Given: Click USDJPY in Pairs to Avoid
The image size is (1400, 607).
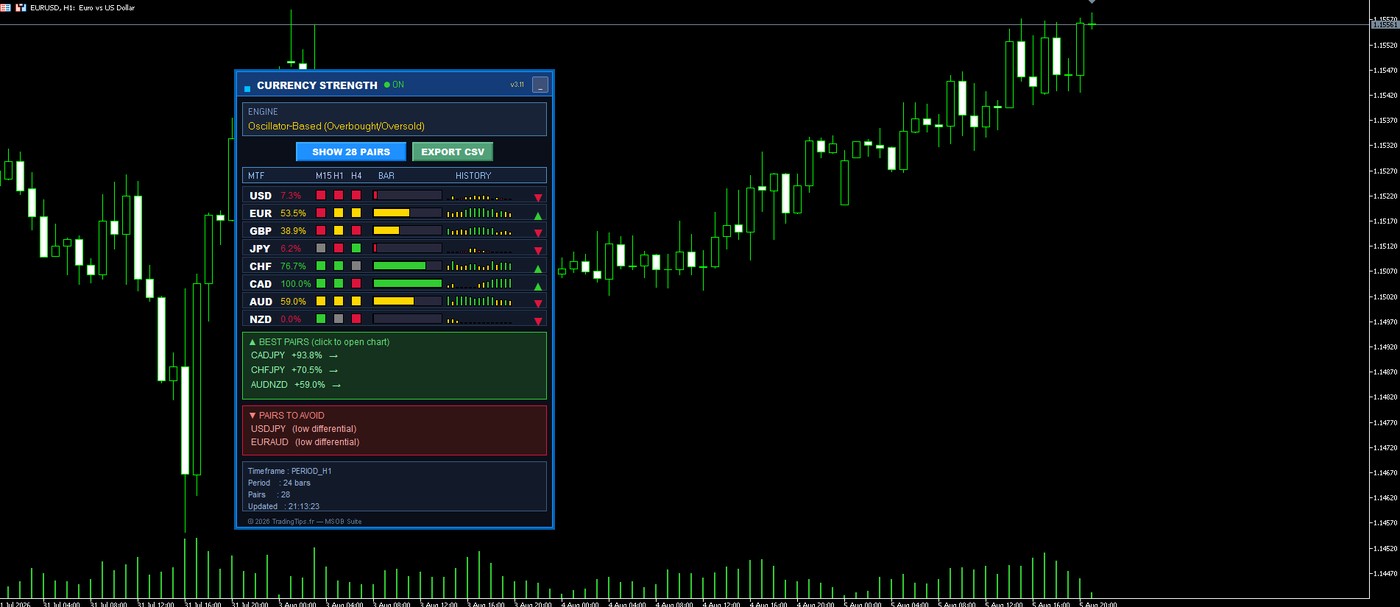Looking at the screenshot, I should [269, 429].
